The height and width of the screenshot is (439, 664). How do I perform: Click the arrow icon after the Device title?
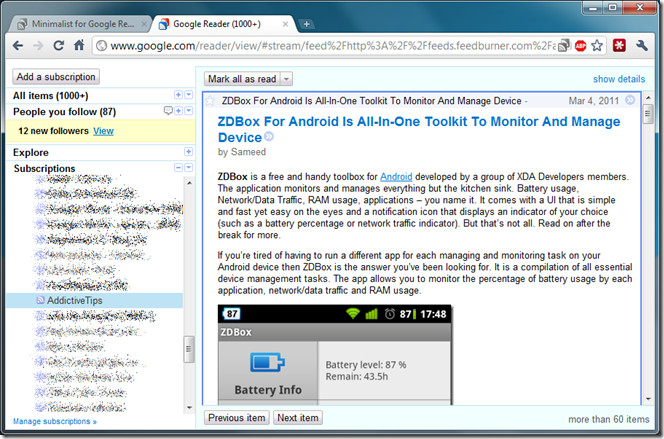269,136
